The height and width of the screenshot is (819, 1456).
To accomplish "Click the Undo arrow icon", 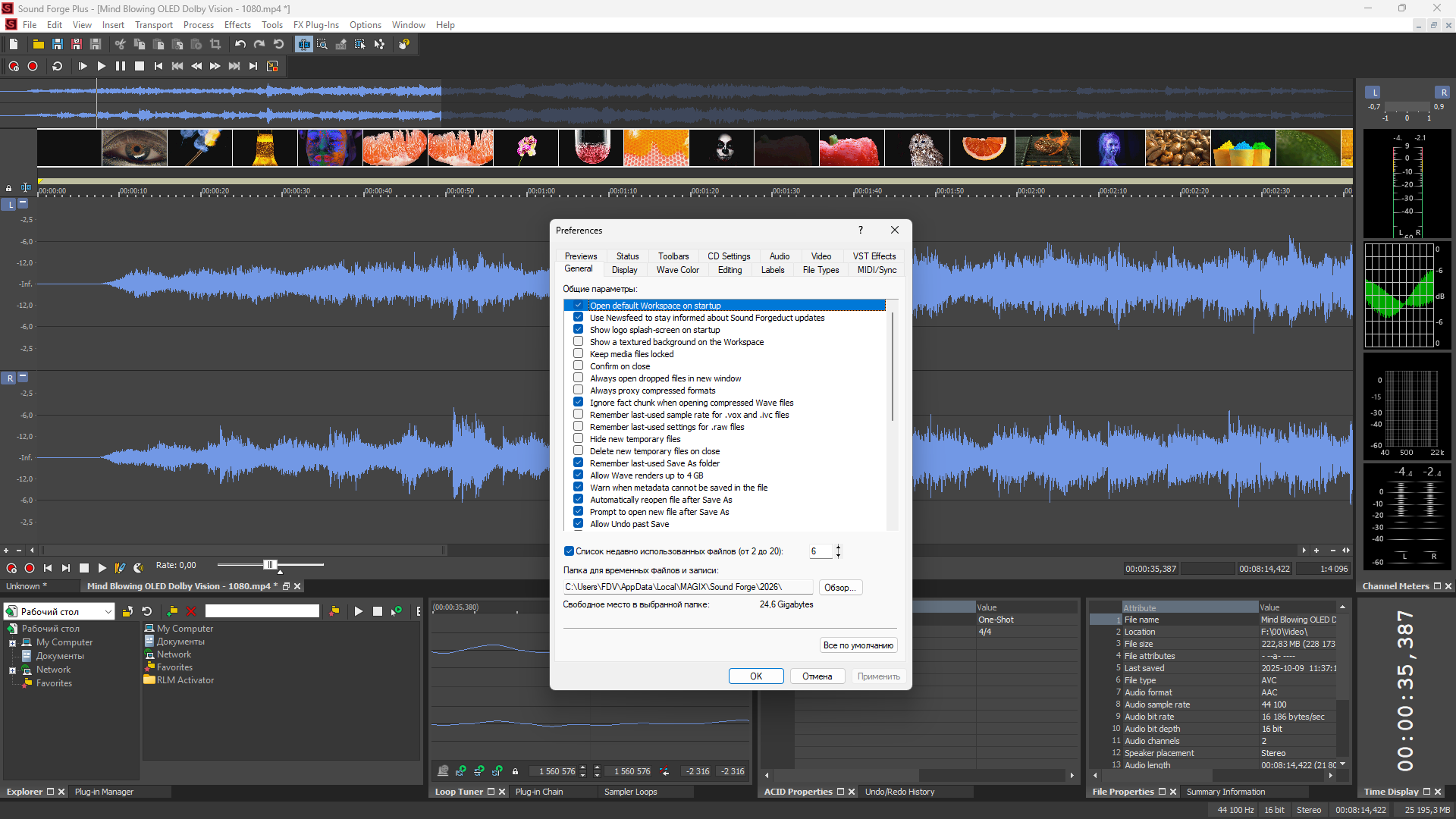I will [240, 44].
